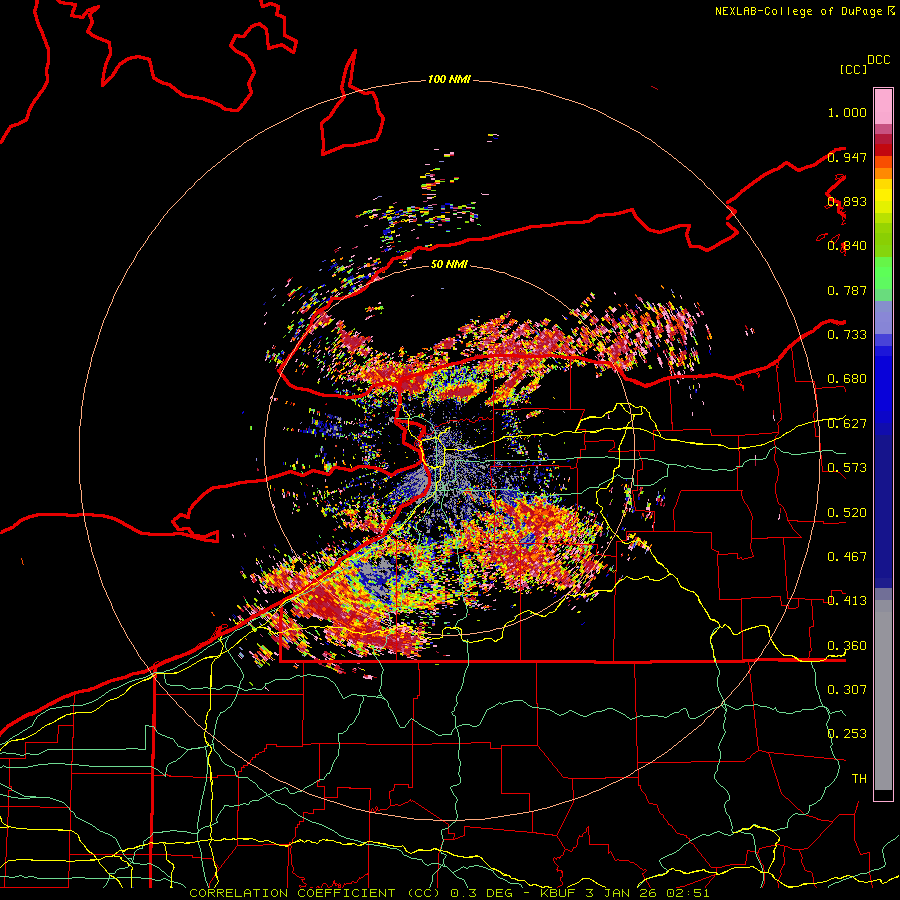Click the 1.000 scale value
This screenshot has height=900, width=900.
[847, 112]
